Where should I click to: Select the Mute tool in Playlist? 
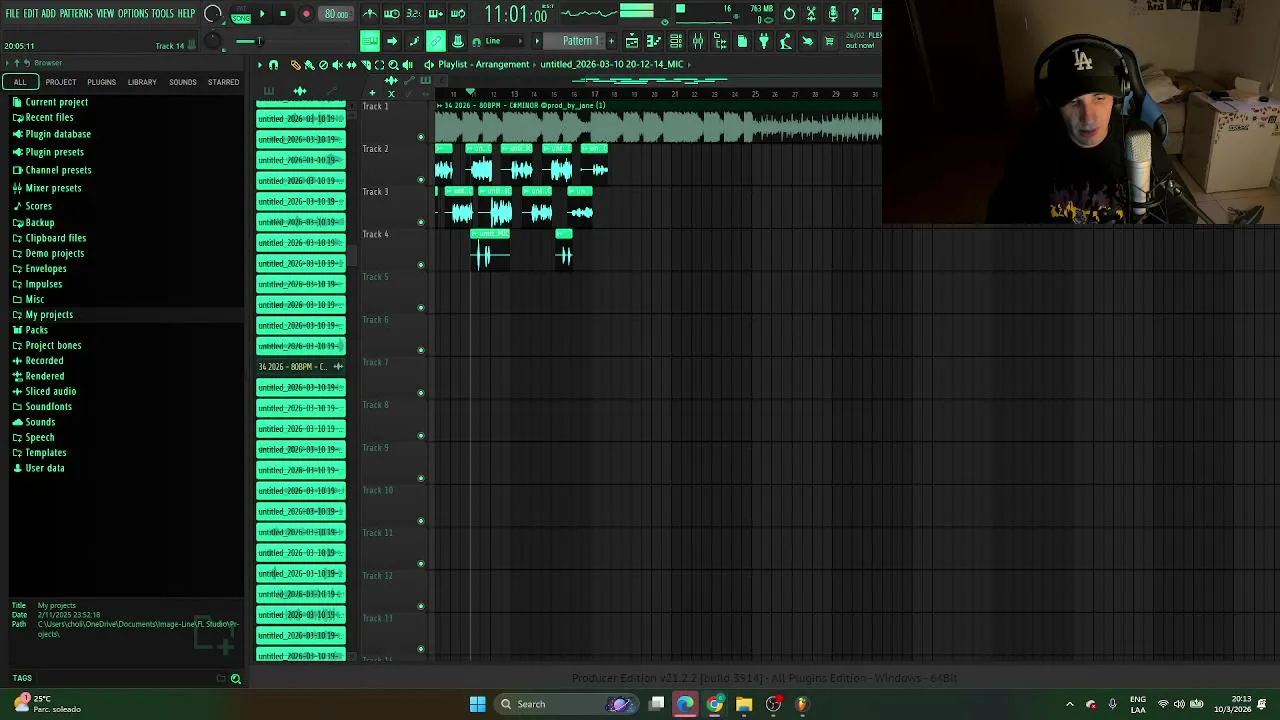(337, 64)
